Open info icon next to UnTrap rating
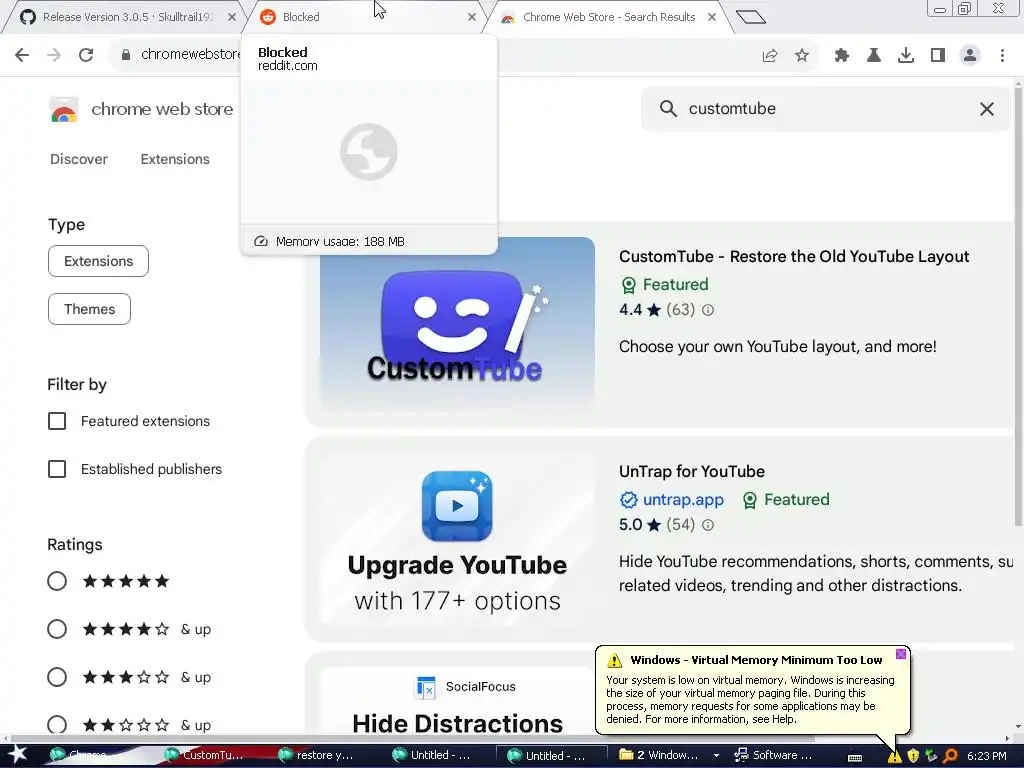This screenshot has height=768, width=1024. coord(708,525)
